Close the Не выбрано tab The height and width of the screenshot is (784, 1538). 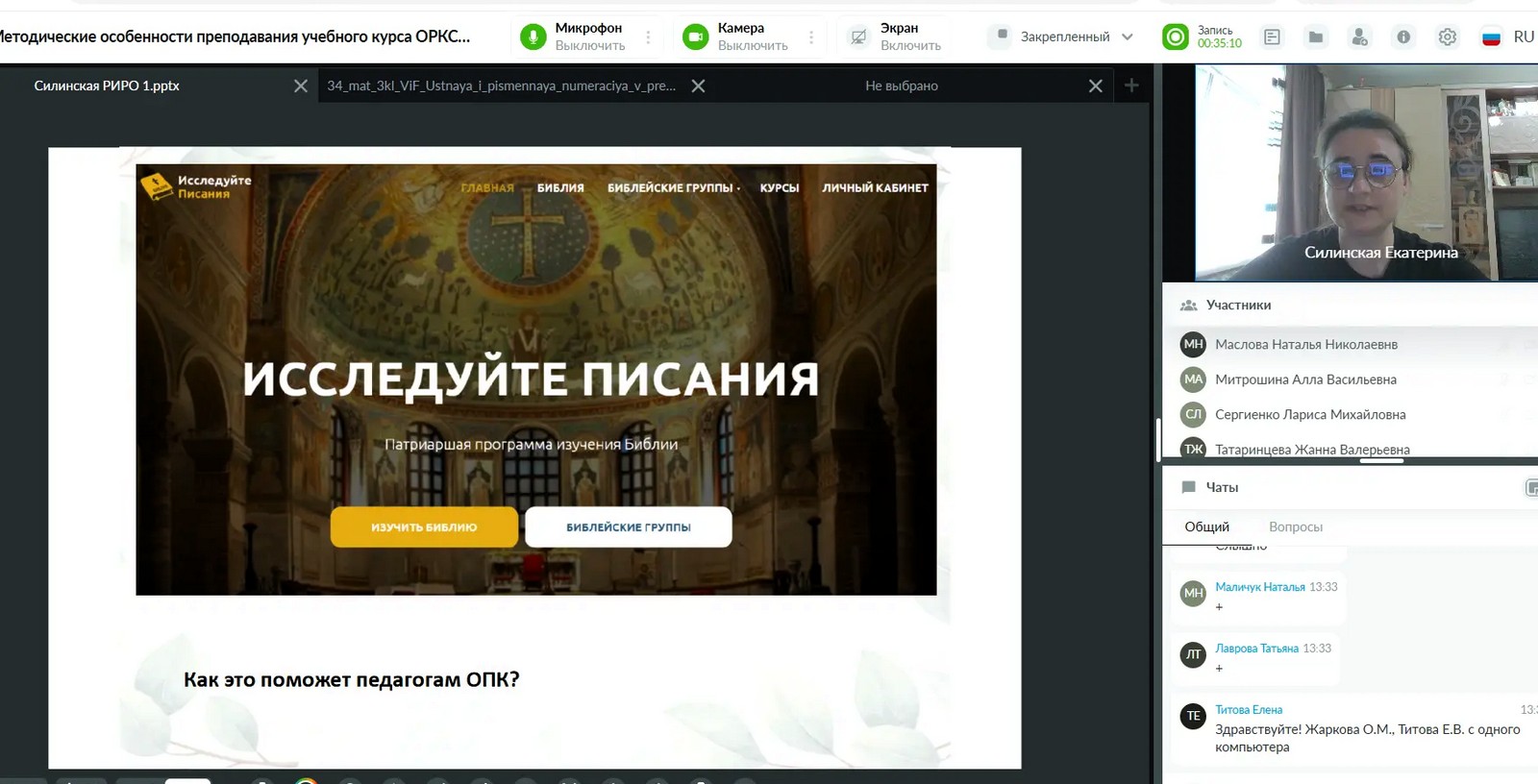pyautogui.click(x=1095, y=86)
